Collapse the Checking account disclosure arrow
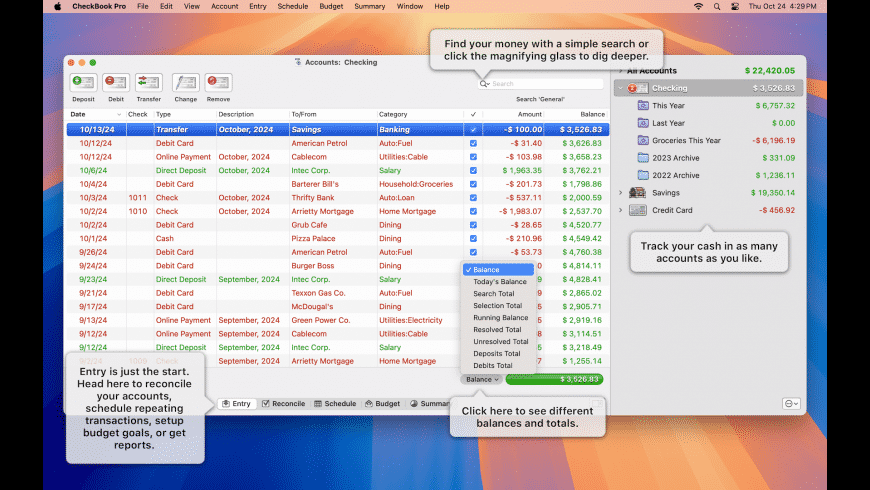Image resolution: width=870 pixels, height=490 pixels. click(621, 88)
